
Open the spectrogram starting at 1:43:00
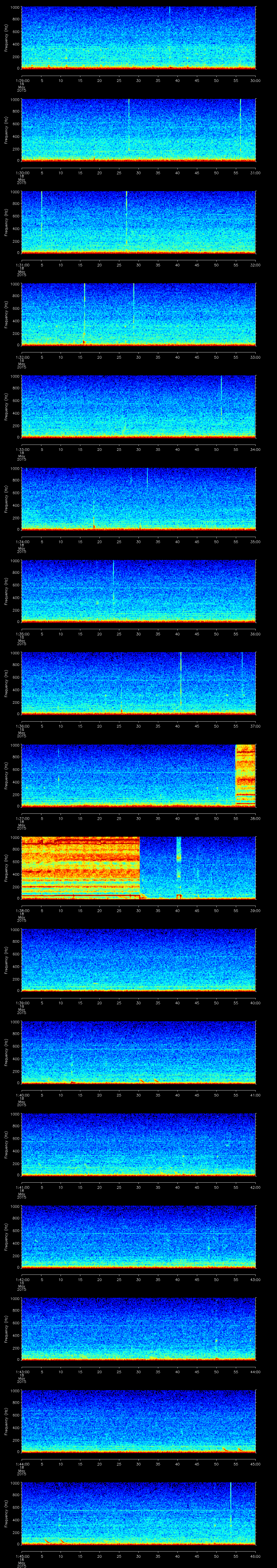pyautogui.click(x=138, y=1329)
